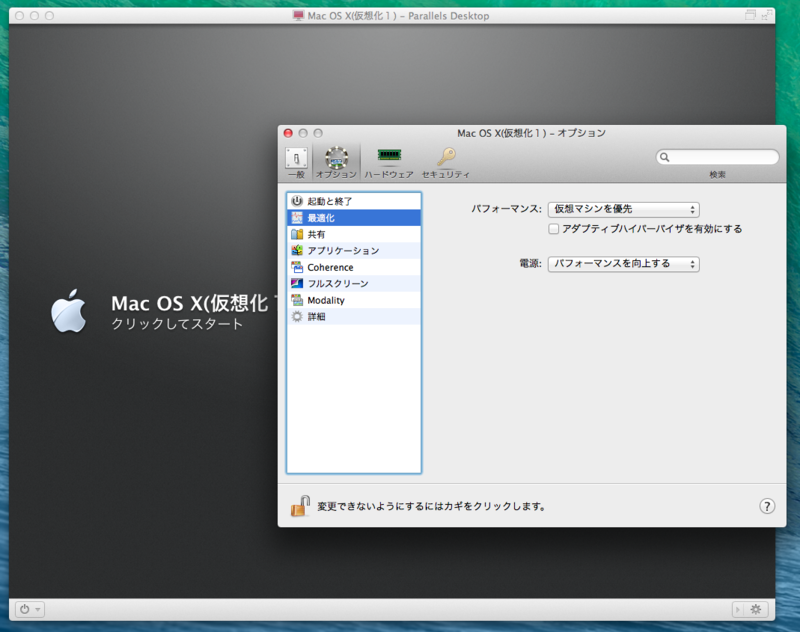Close the オプション dialog window
The width and height of the screenshot is (800, 632).
tap(288, 133)
